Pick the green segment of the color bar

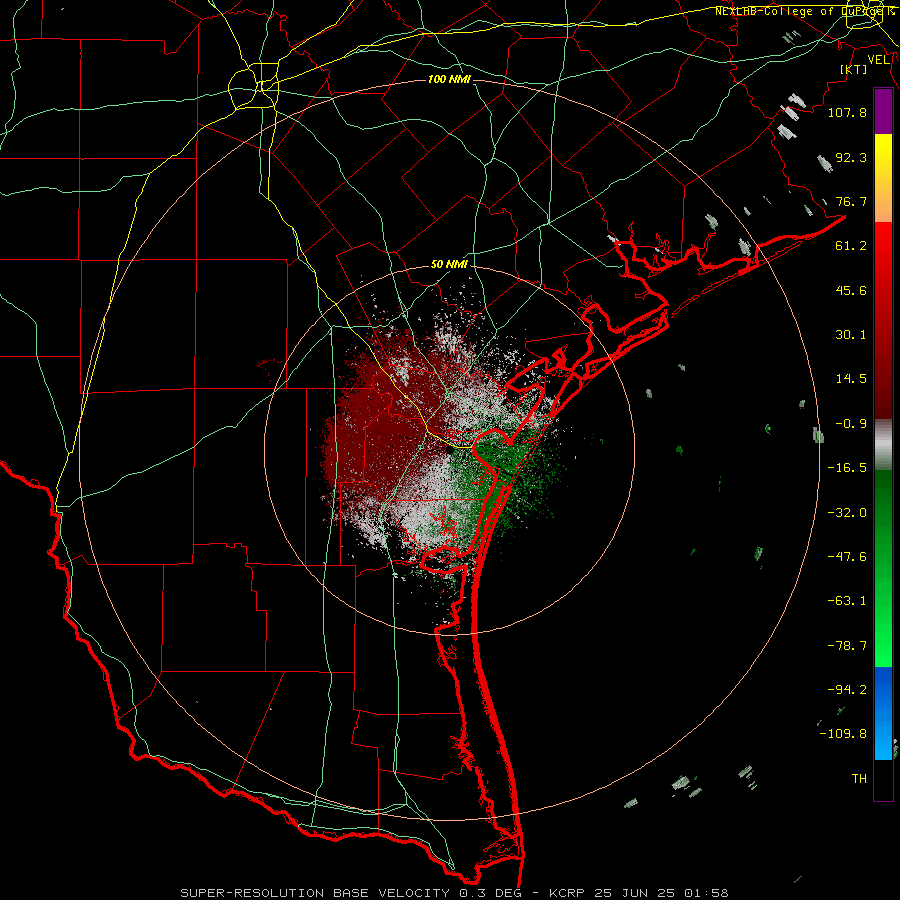[x=883, y=568]
